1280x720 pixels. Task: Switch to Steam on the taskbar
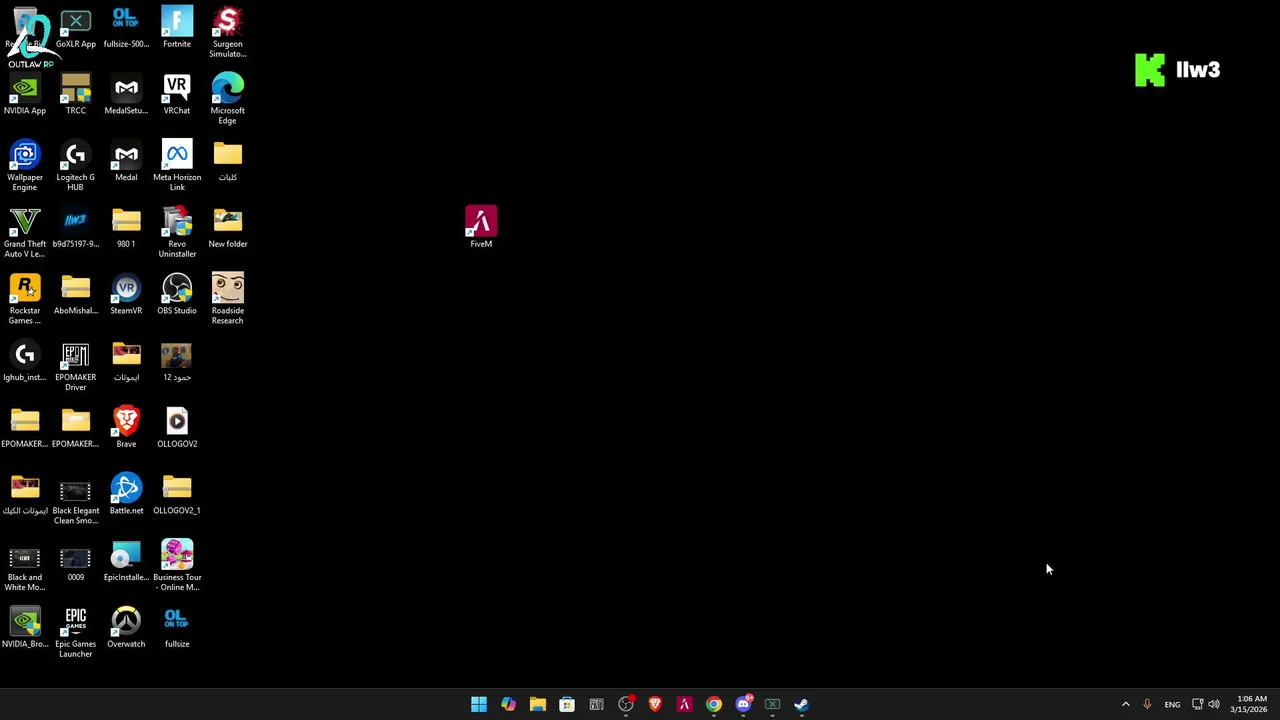pyautogui.click(x=802, y=704)
